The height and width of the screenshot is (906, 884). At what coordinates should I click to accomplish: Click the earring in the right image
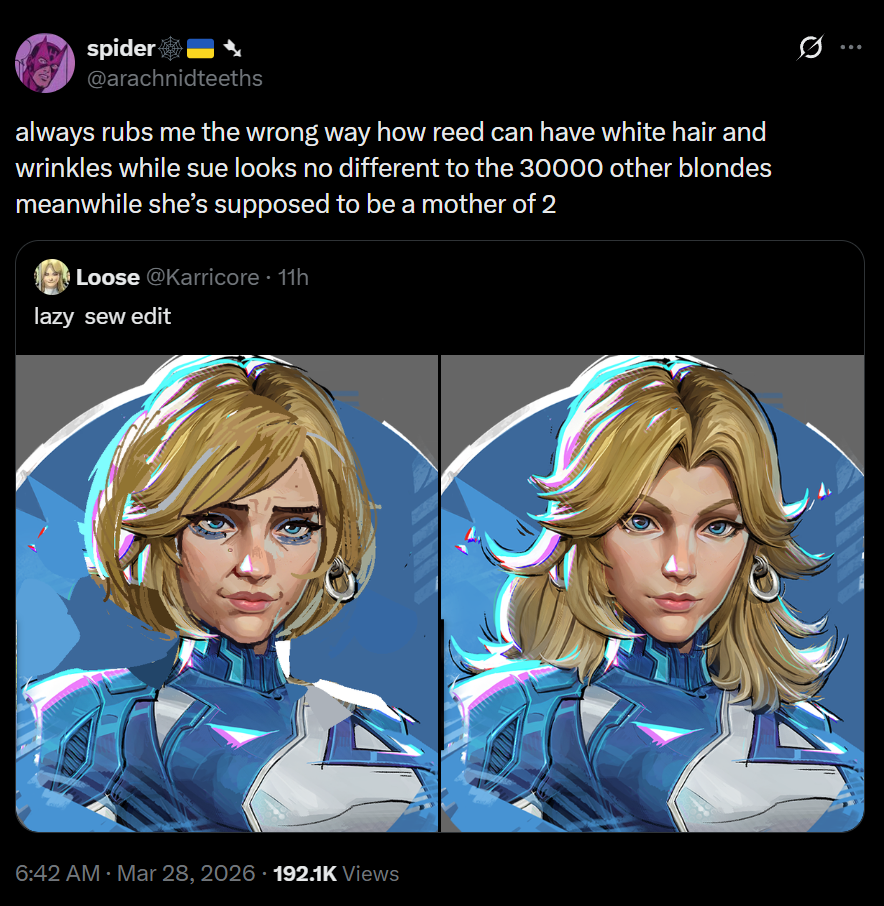(x=764, y=578)
